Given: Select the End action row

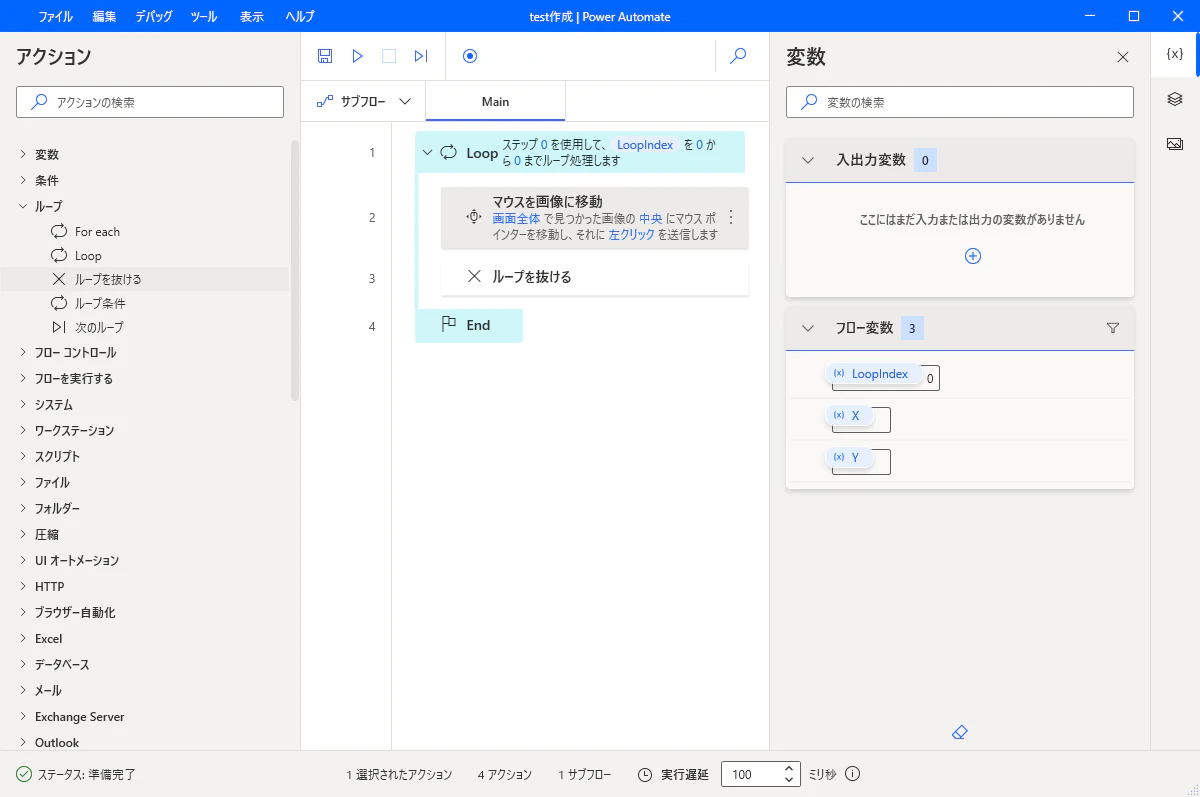Looking at the screenshot, I should [x=469, y=325].
